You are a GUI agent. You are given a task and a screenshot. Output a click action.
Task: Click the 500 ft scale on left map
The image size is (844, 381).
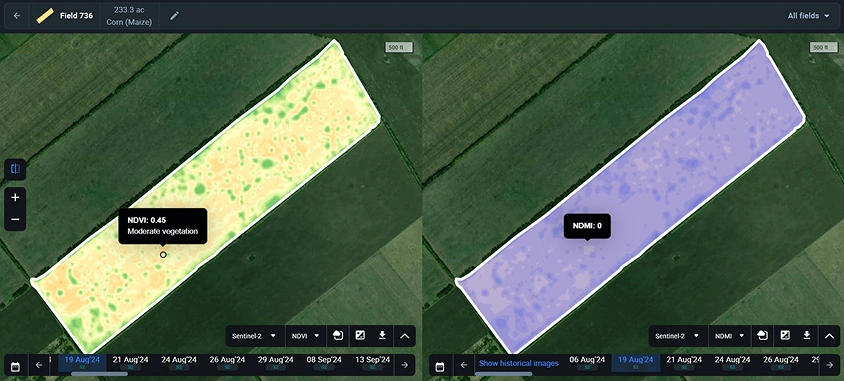tap(399, 47)
